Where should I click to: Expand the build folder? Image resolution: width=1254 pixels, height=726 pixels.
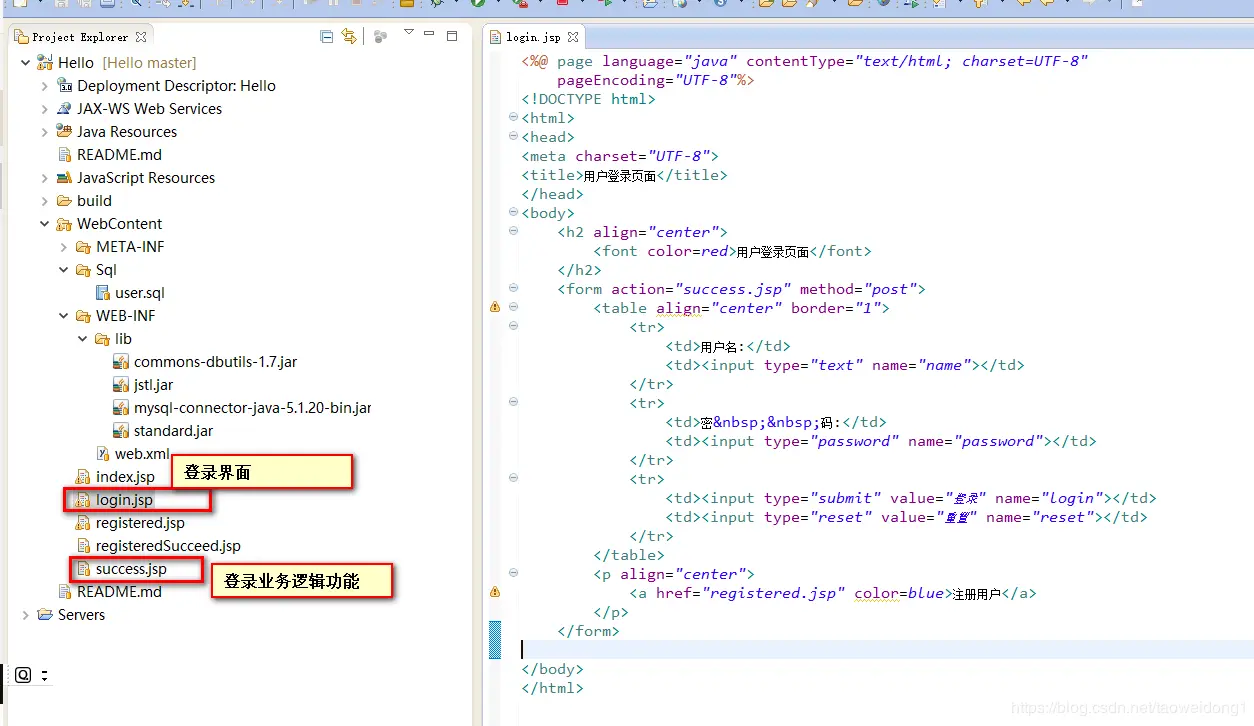pyautogui.click(x=44, y=201)
